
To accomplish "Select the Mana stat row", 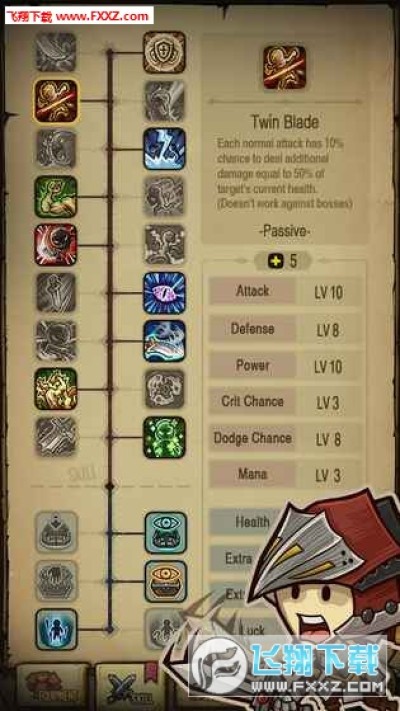I will point(286,475).
